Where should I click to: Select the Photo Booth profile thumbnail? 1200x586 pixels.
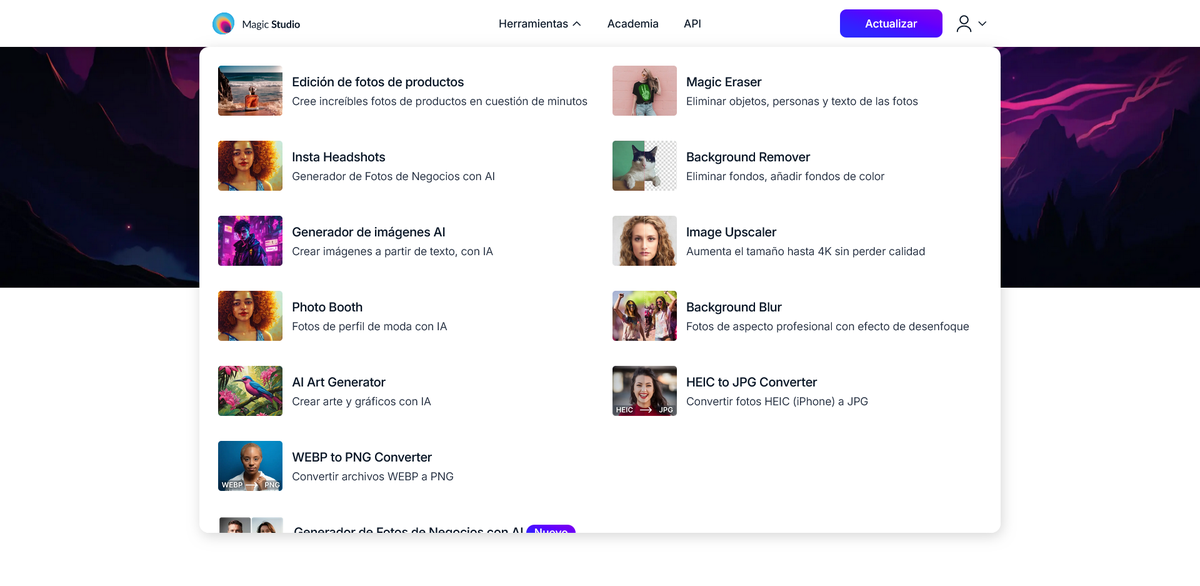point(250,315)
